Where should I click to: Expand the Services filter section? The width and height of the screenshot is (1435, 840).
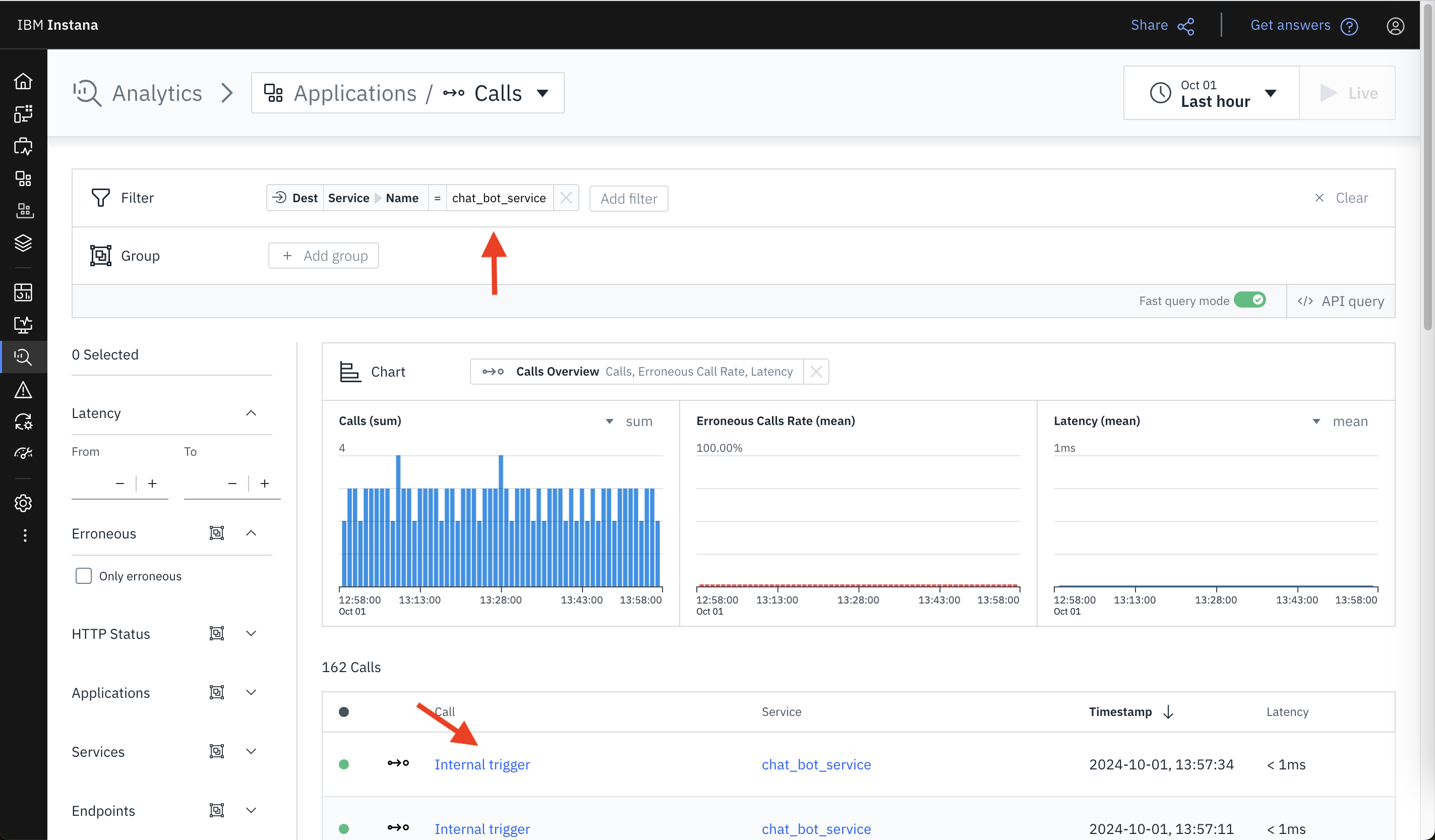(251, 751)
